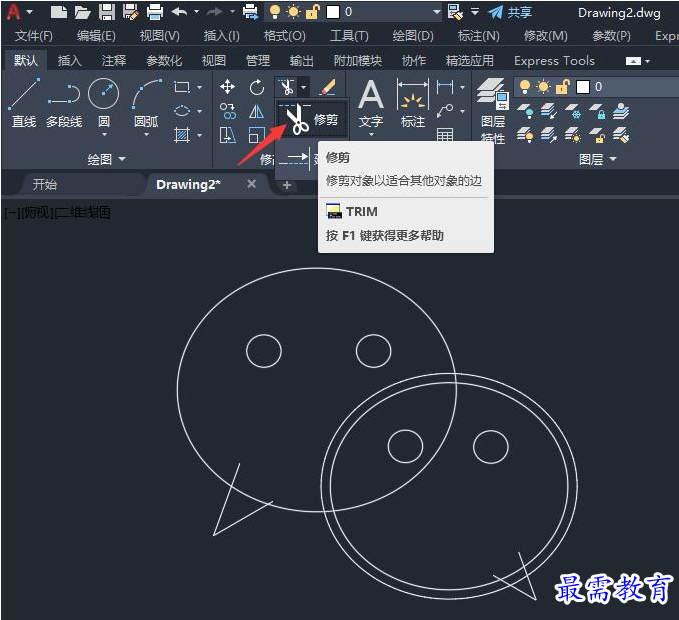Switch to the 注释 ribbon tab

114,60
